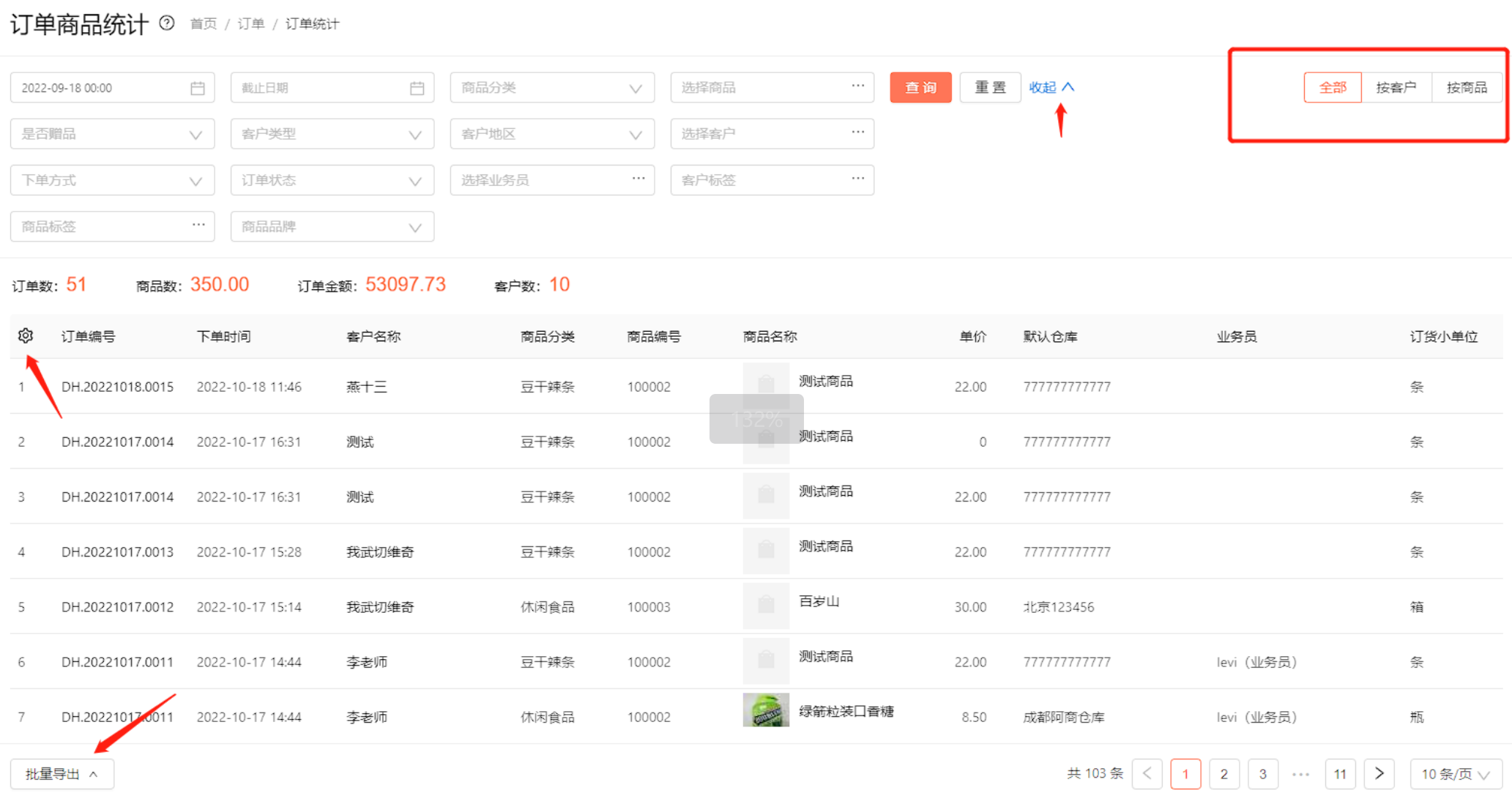This screenshot has width=1512, height=796.
Task: Click pagination ellipsis to jump pages
Action: (x=1301, y=774)
